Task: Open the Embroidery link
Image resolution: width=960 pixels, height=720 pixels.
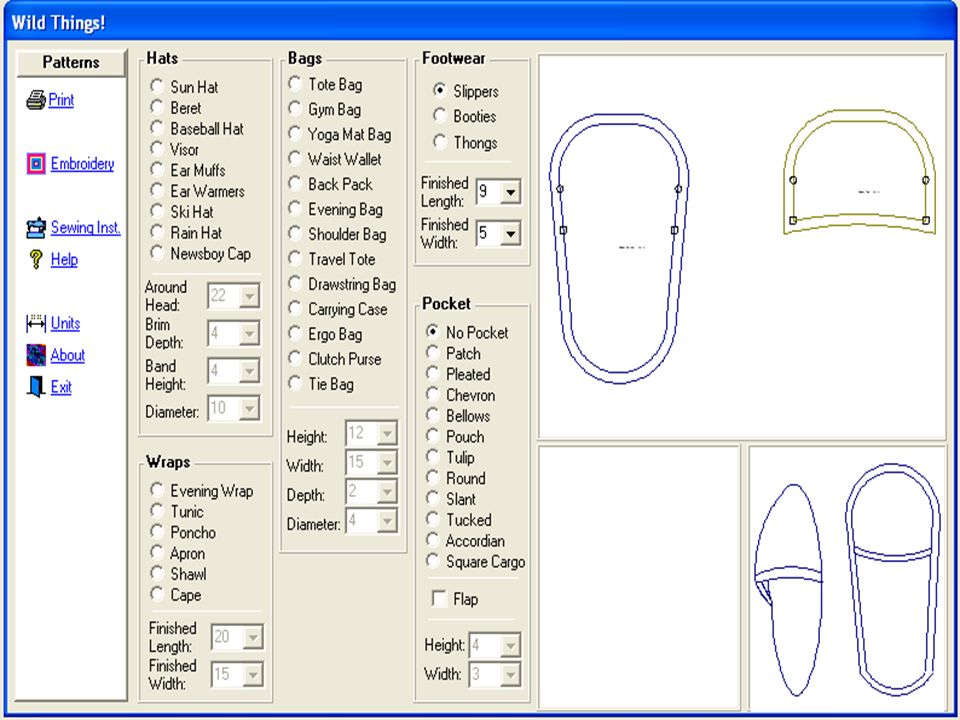Action: pos(82,163)
